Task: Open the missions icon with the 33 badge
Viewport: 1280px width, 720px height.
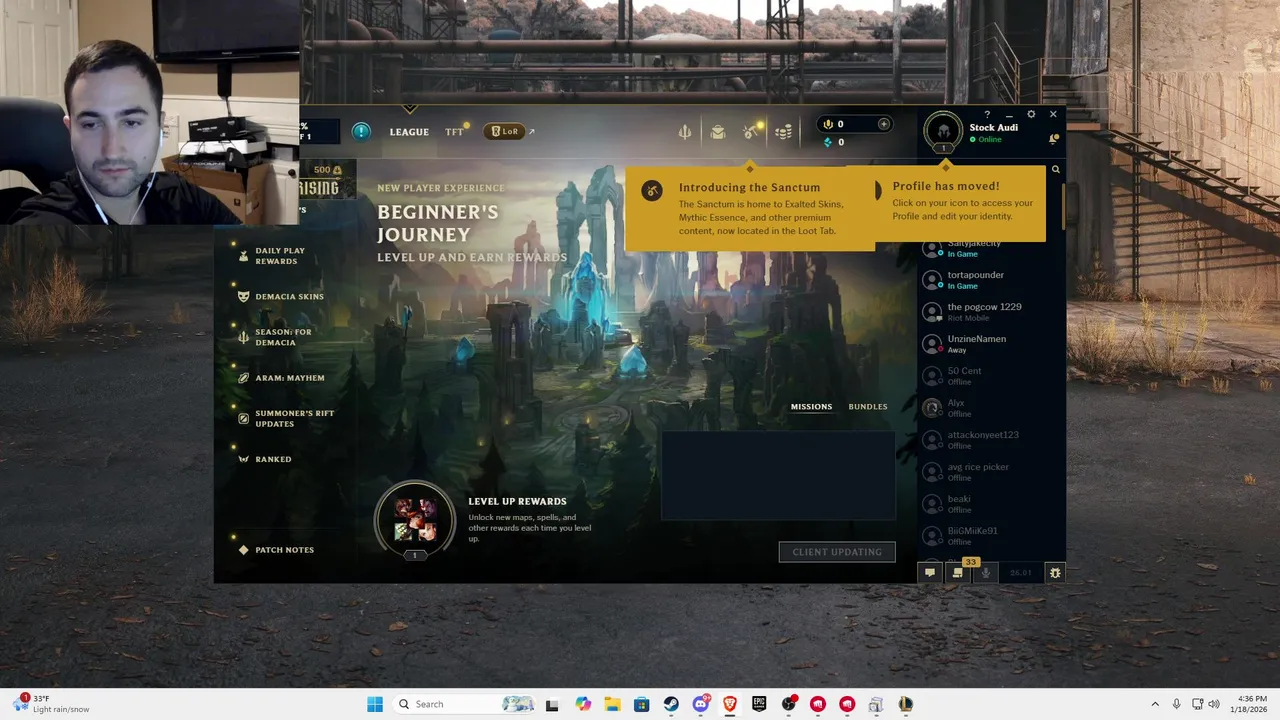Action: 957,573
